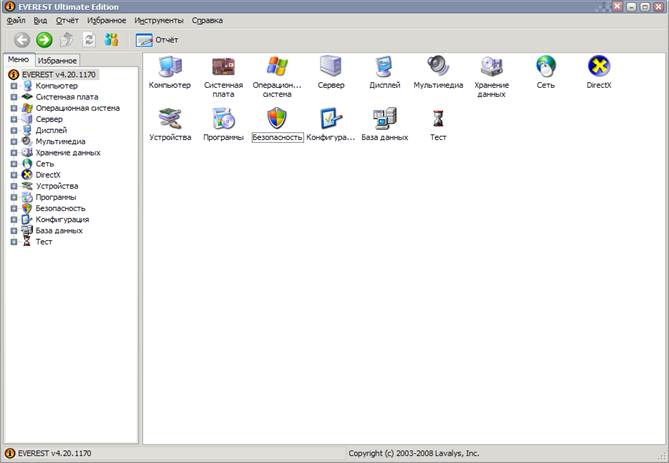Expand the Хранение данных tree node
669x463 pixels.
[x=14, y=152]
